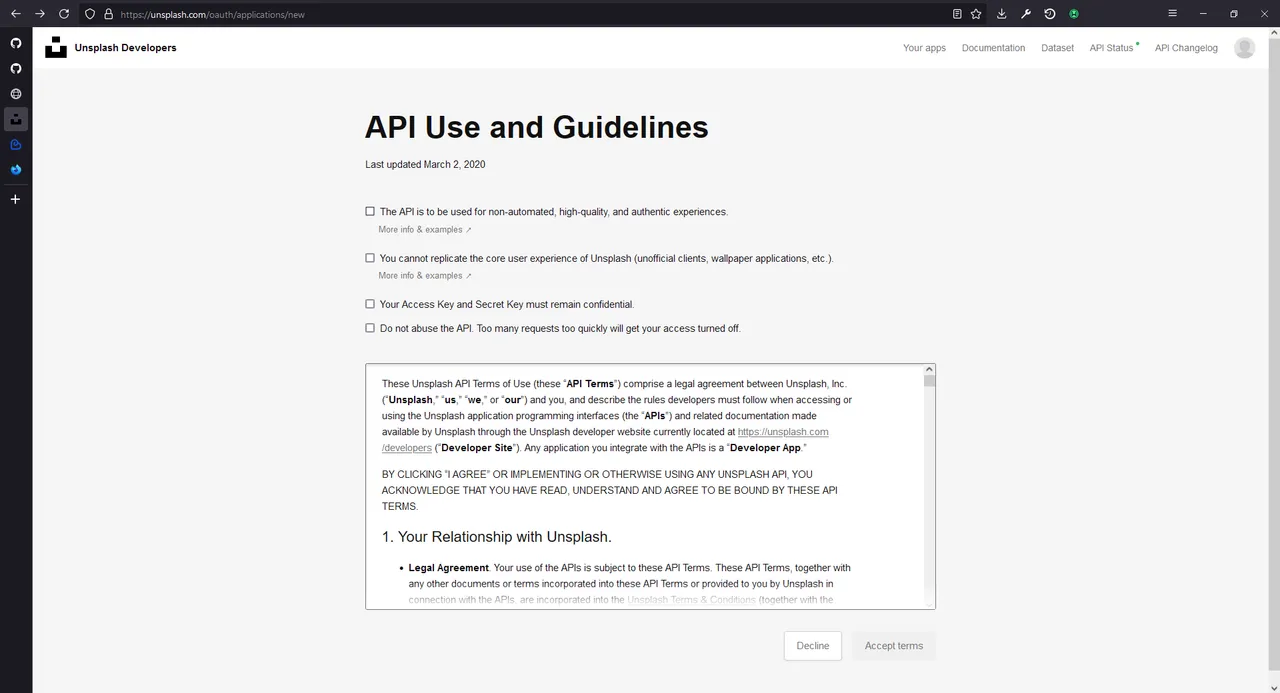Check the non-automated experiences guideline box
1280x693 pixels.
370,212
